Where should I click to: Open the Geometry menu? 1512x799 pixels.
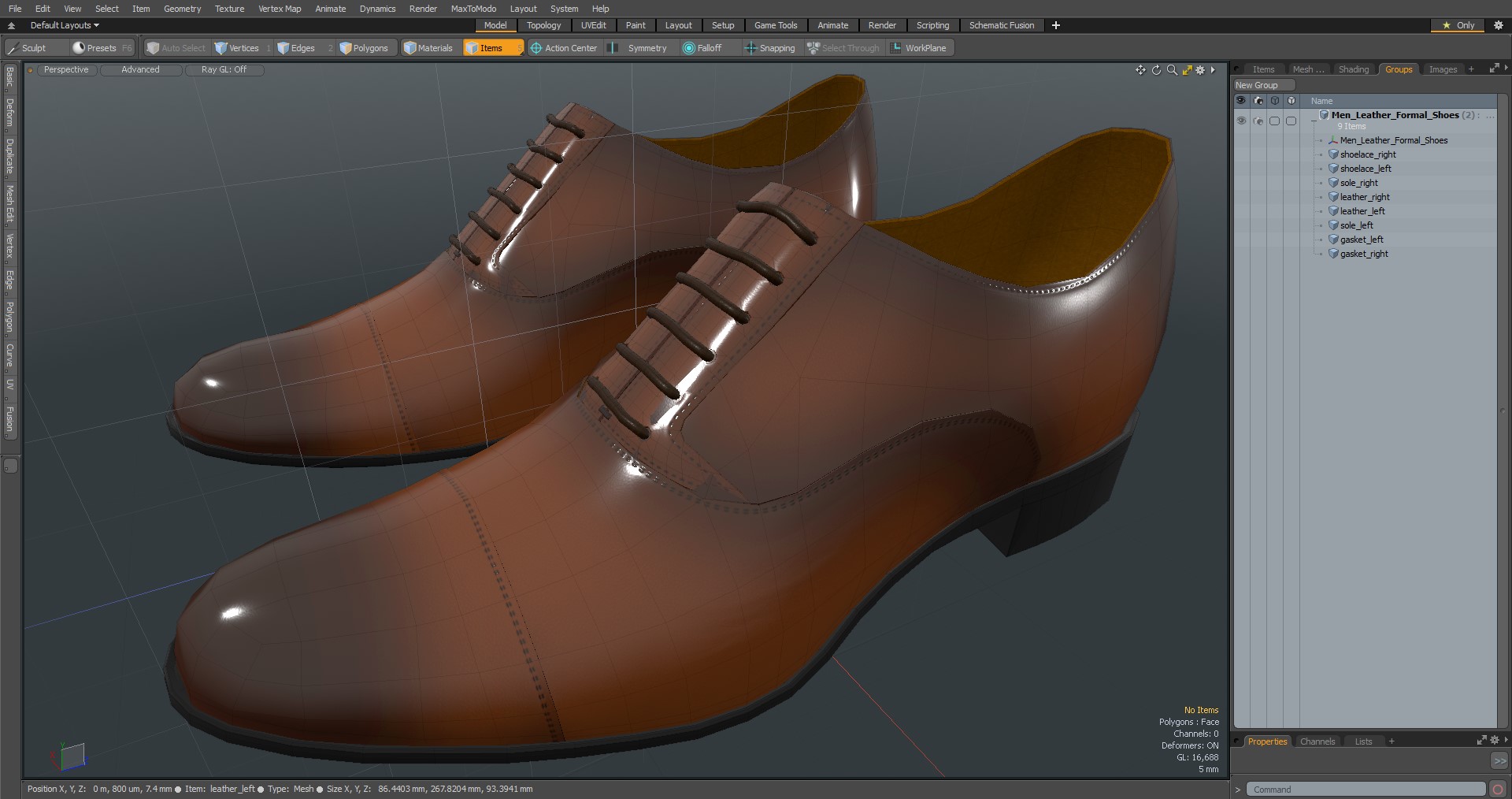click(182, 9)
